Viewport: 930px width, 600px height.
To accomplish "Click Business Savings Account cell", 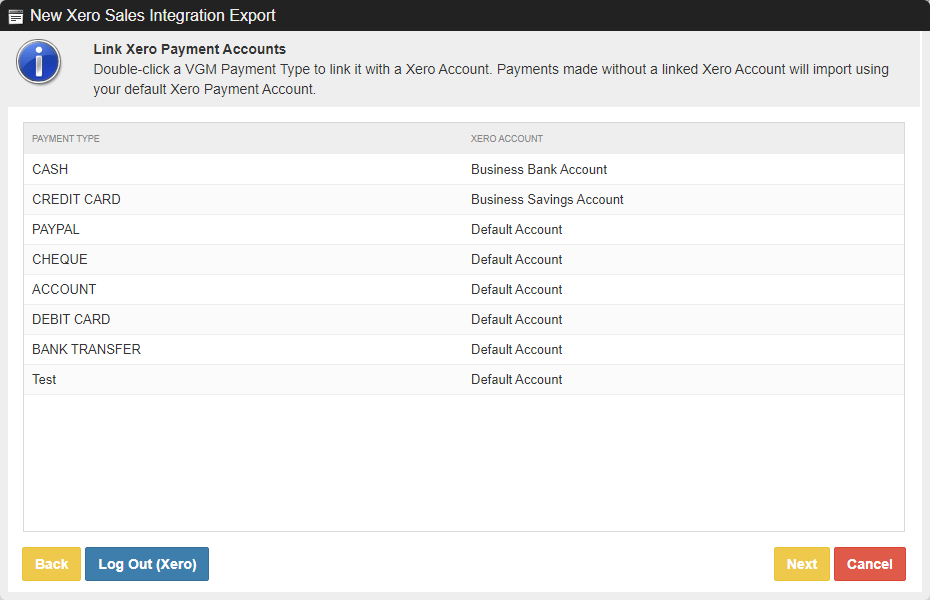I will point(547,199).
